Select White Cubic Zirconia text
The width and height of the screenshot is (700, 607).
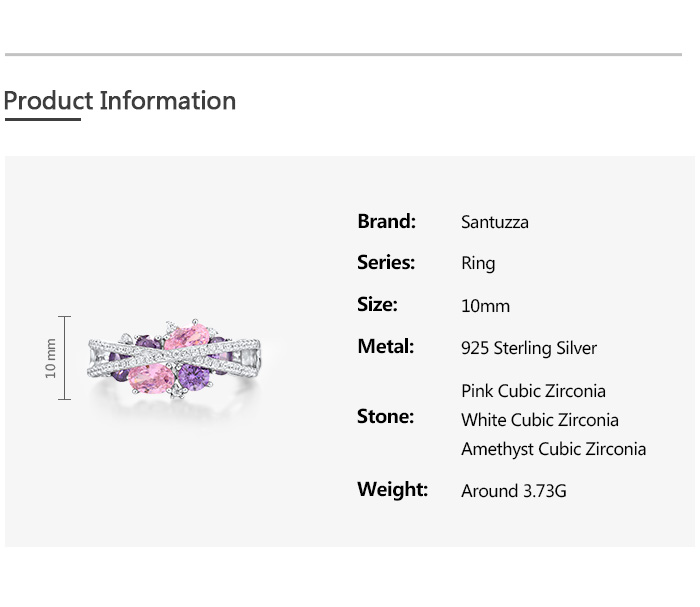point(539,420)
